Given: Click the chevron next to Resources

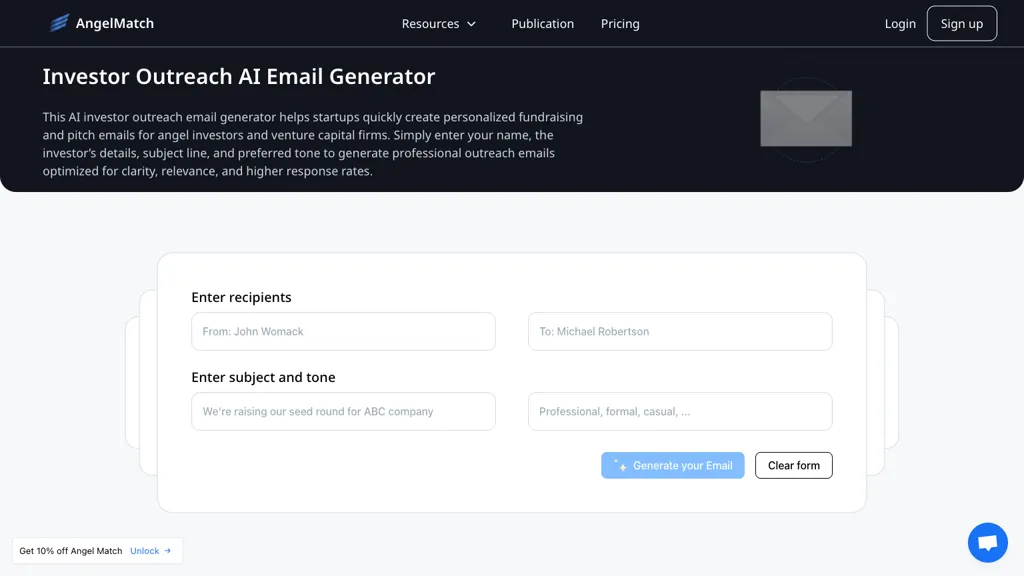Looking at the screenshot, I should pyautogui.click(x=472, y=24).
